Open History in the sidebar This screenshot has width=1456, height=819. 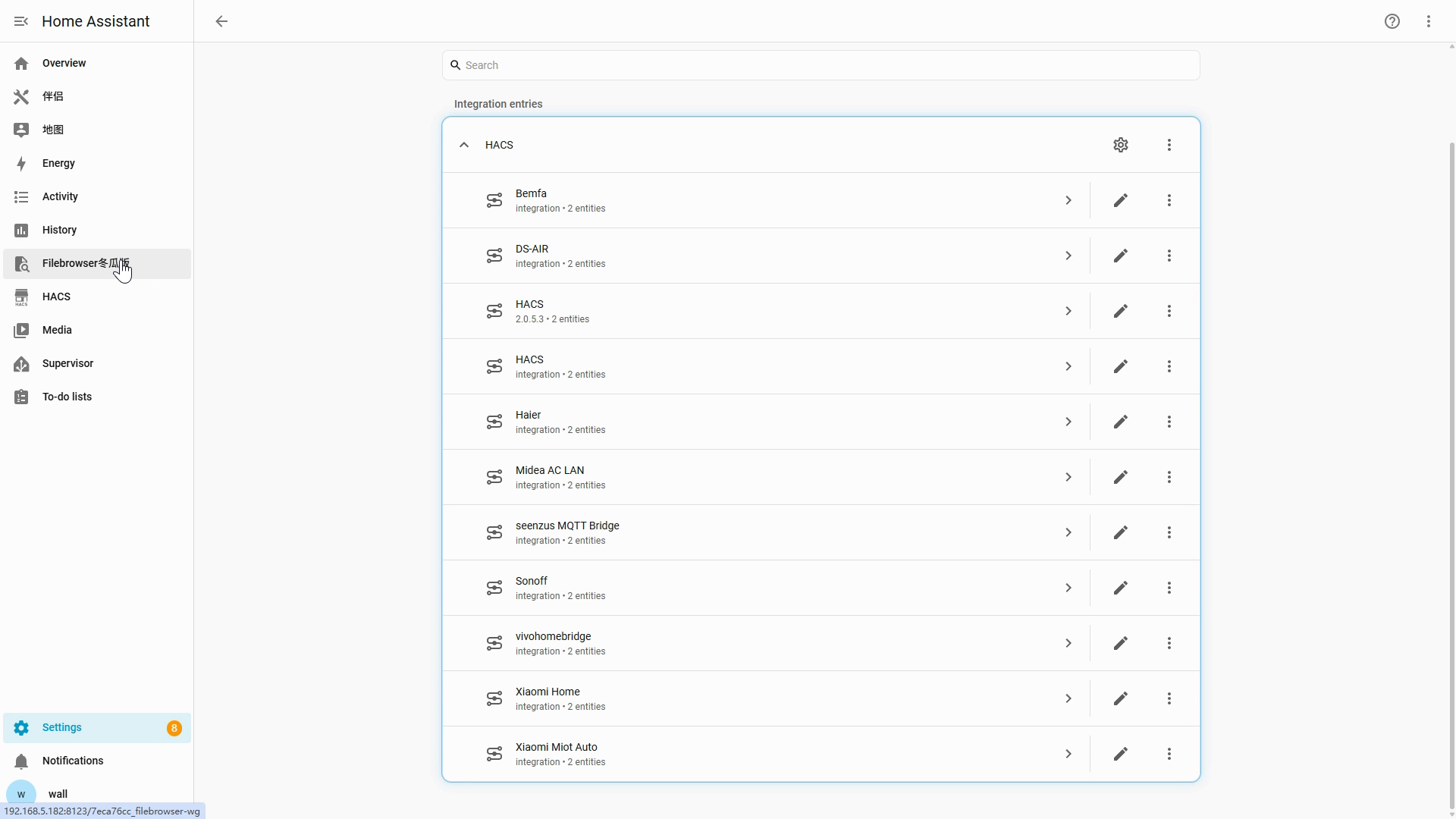pyautogui.click(x=97, y=230)
